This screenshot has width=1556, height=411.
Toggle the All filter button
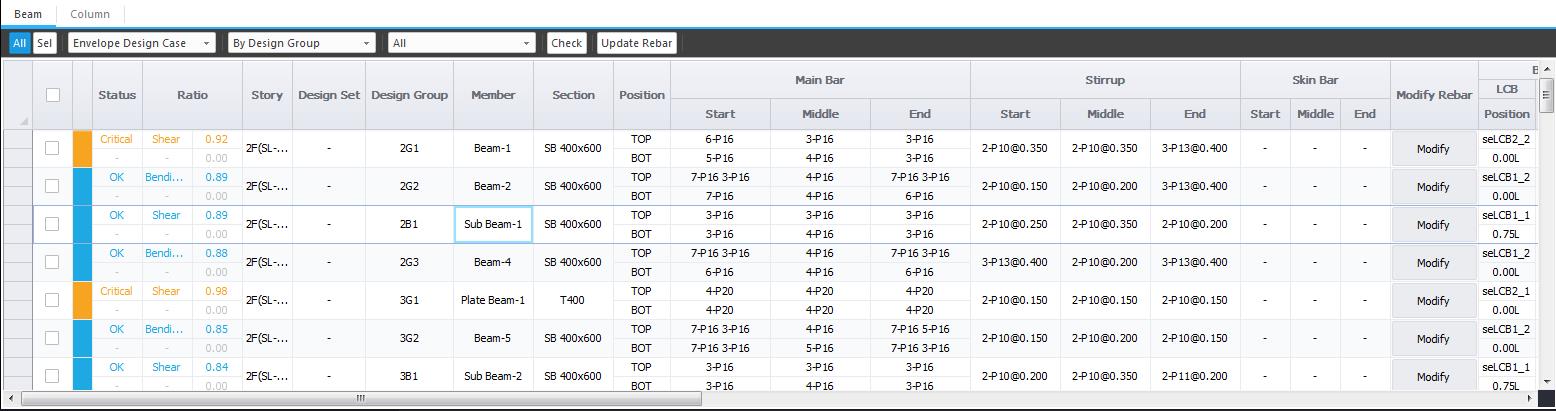19,43
